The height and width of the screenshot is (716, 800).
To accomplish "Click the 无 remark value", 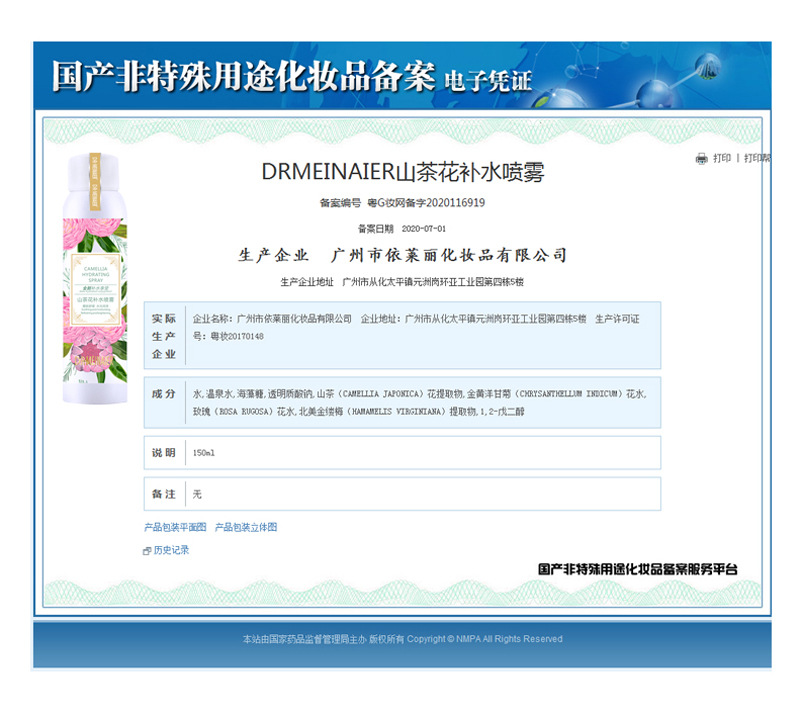I will point(197,494).
